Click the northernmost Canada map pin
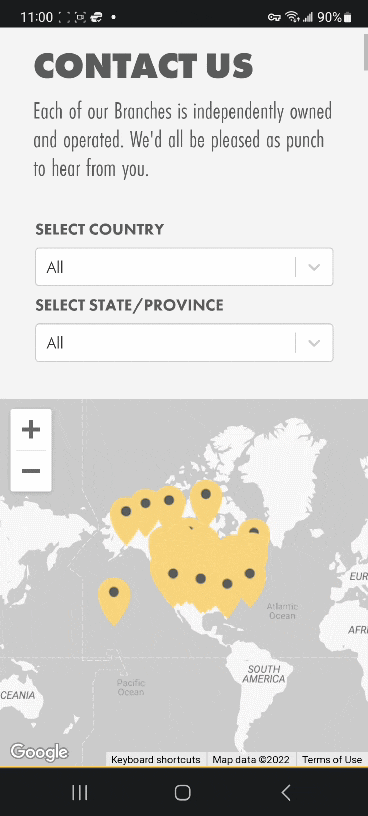 (206, 501)
